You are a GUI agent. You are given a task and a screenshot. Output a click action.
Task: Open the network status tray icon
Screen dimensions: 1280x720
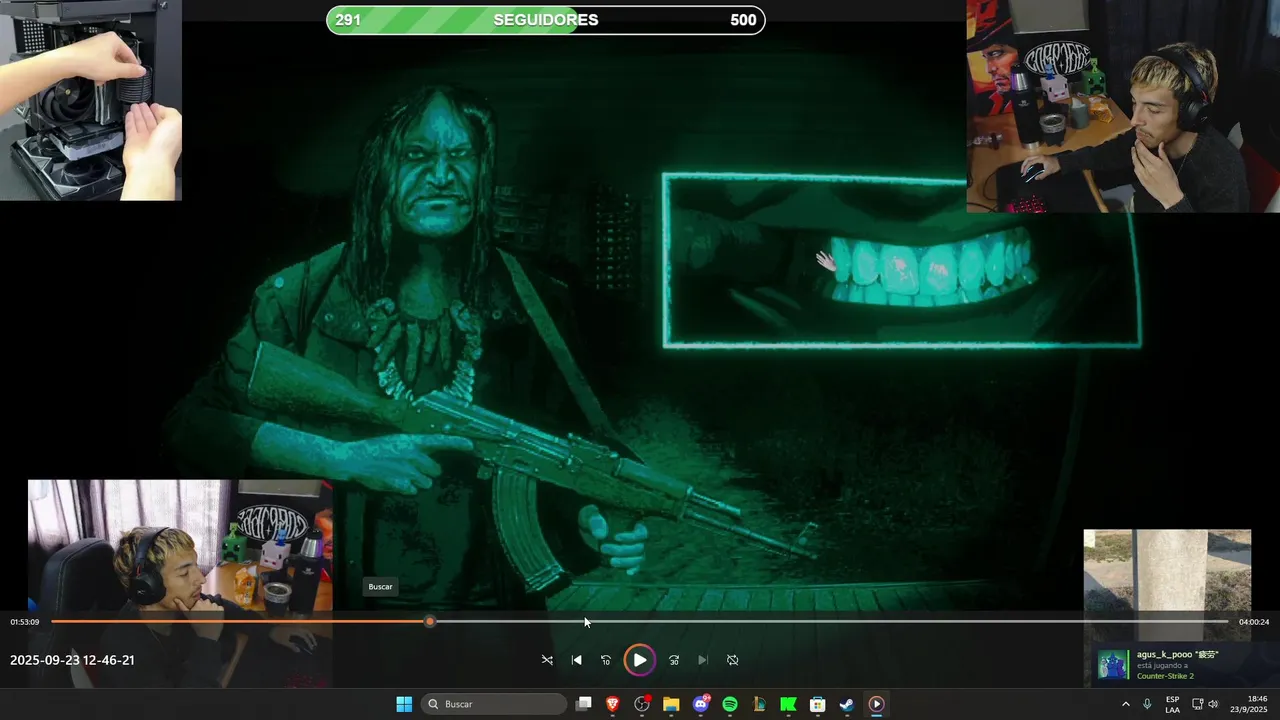pos(1198,704)
